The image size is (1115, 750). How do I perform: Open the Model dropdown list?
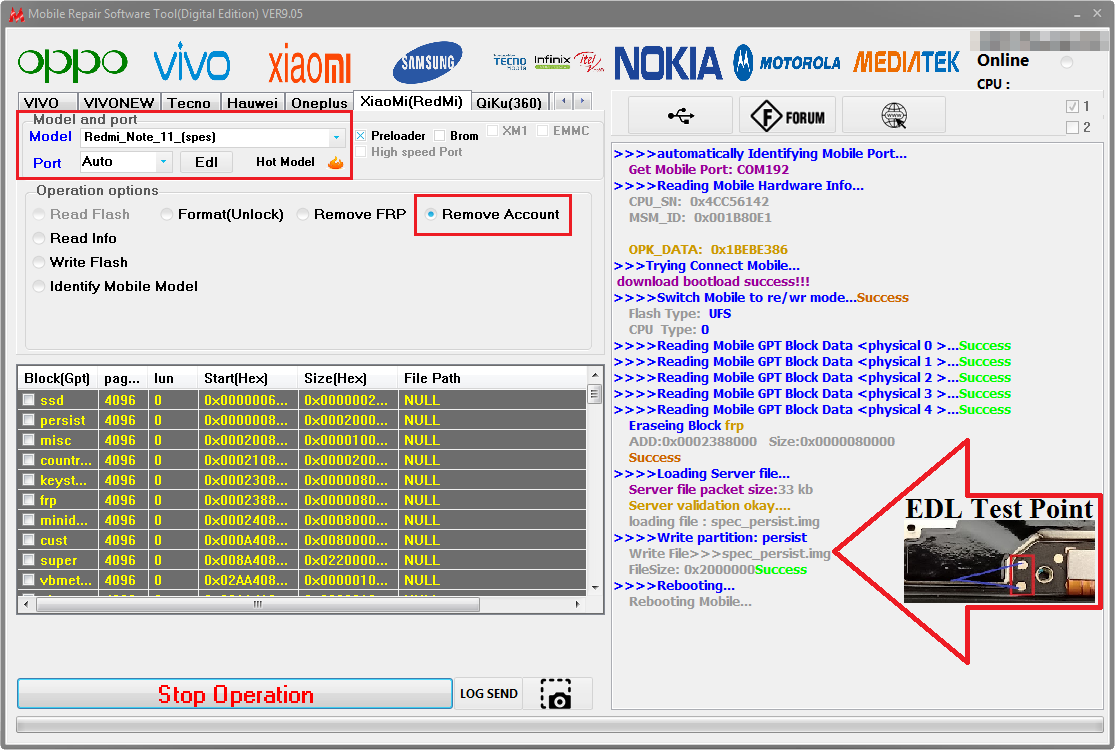tap(336, 137)
